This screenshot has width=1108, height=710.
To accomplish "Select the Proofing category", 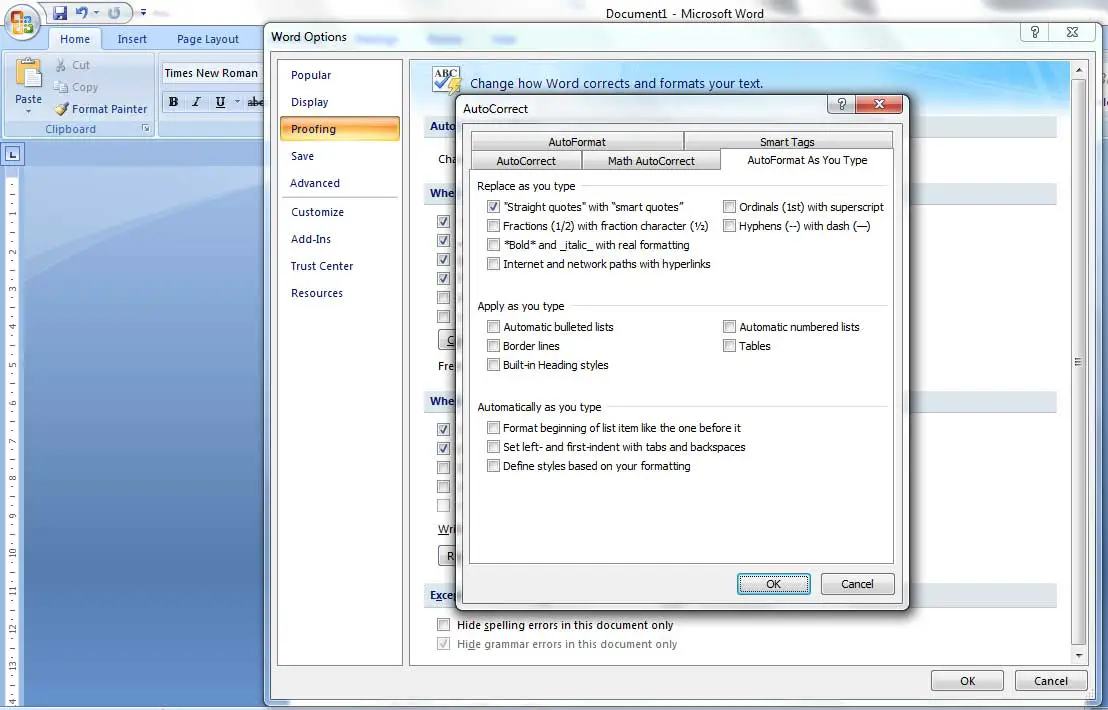I will 340,129.
